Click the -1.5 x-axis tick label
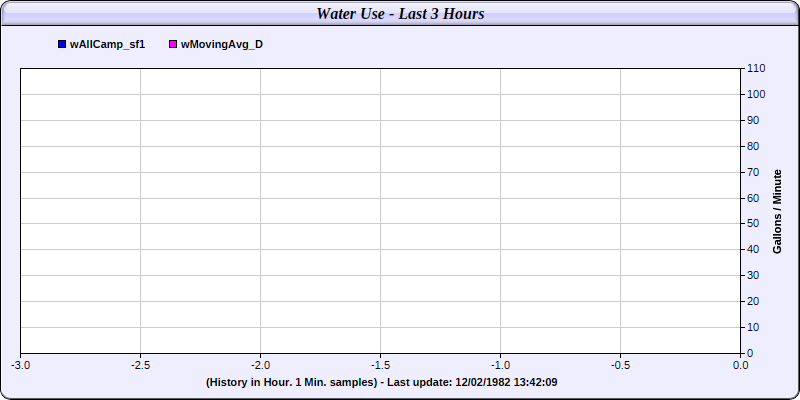 point(380,365)
